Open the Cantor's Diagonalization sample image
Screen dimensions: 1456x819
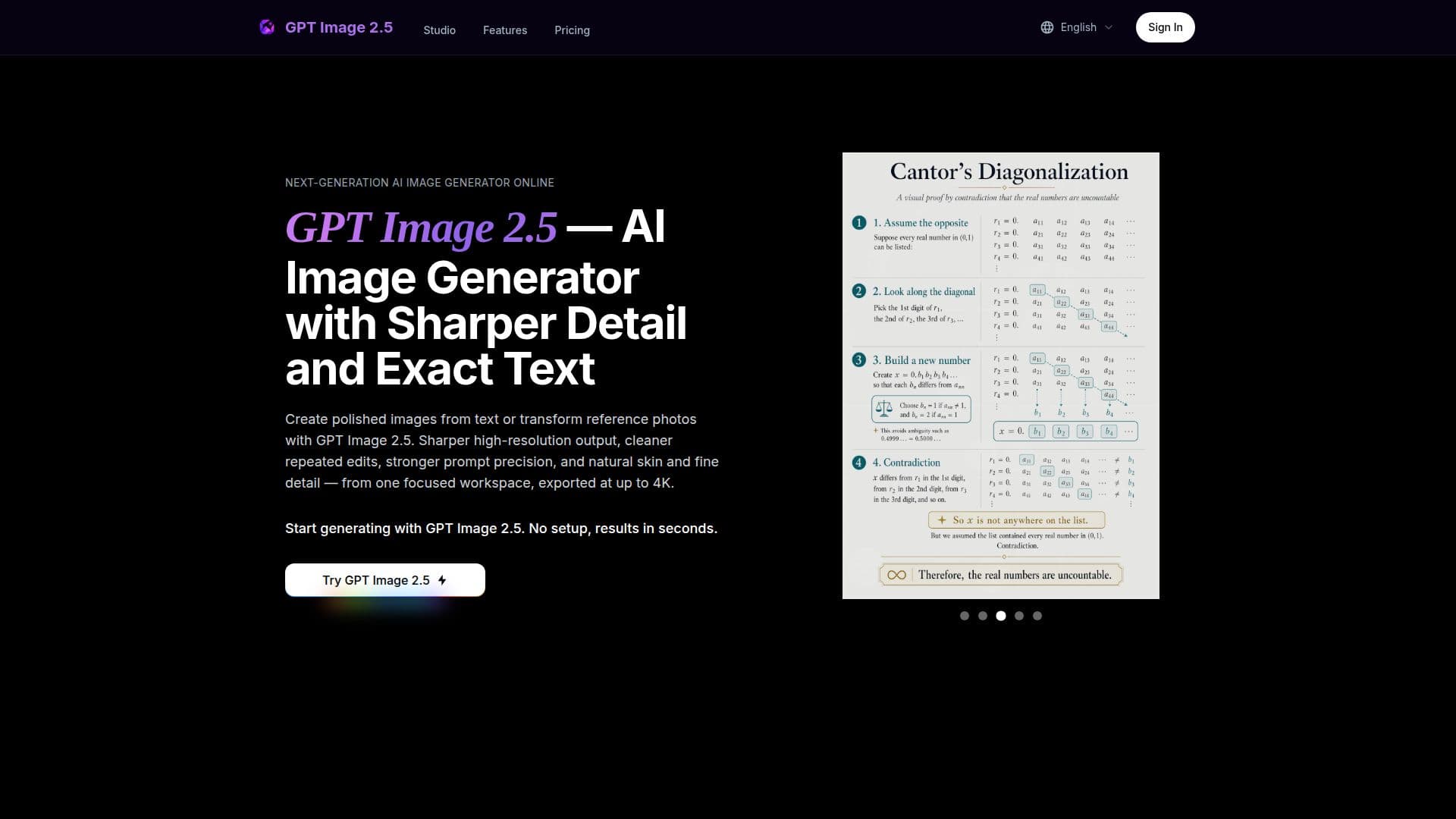point(1001,375)
